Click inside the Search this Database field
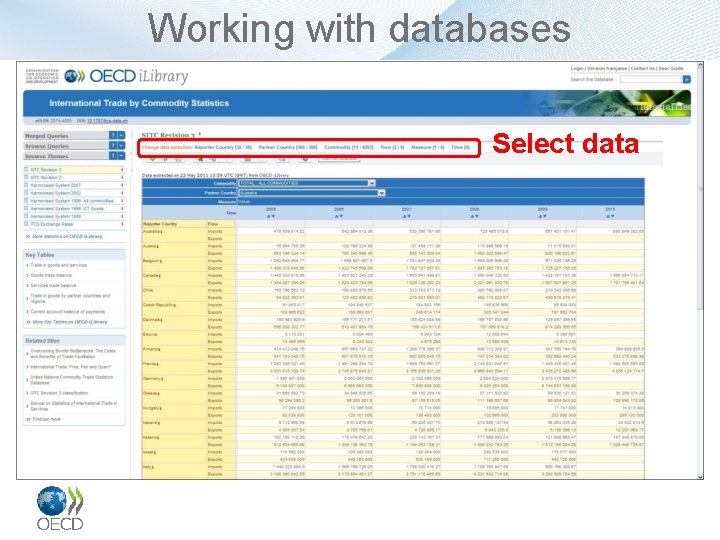 (652, 79)
